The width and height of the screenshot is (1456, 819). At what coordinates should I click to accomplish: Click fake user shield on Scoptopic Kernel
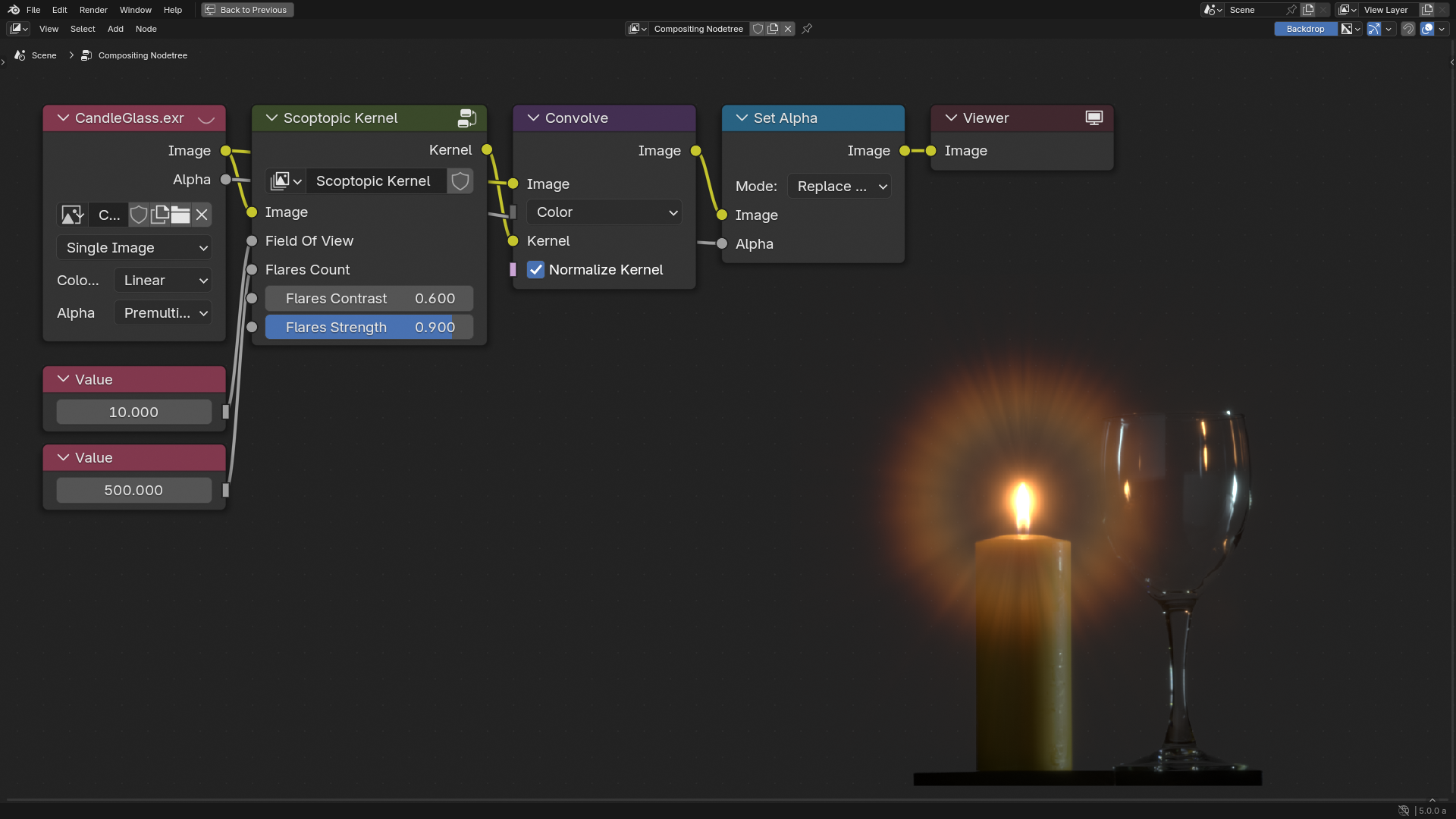460,181
